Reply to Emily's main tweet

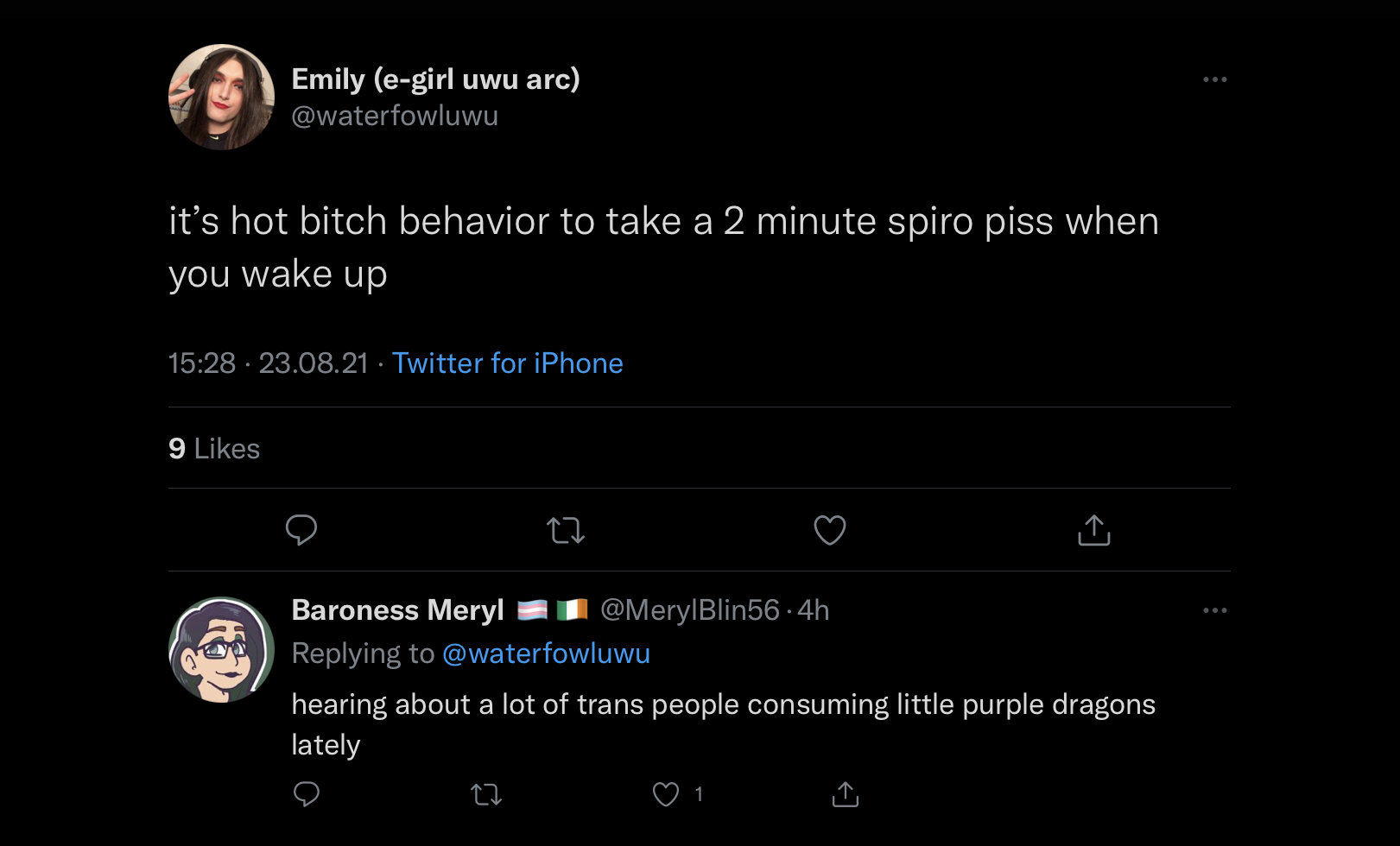(301, 530)
